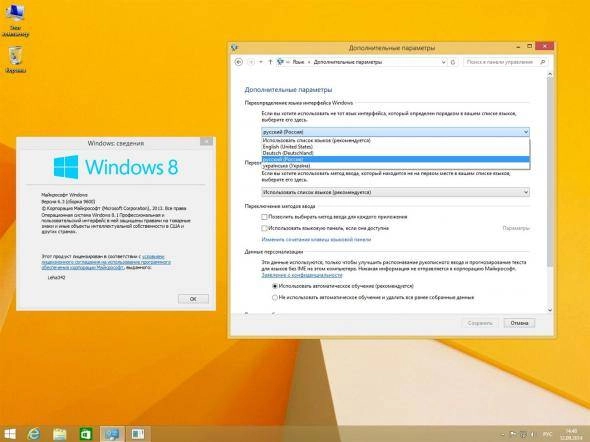
Task: Go forward in the control panel window
Action: pyautogui.click(x=251, y=62)
